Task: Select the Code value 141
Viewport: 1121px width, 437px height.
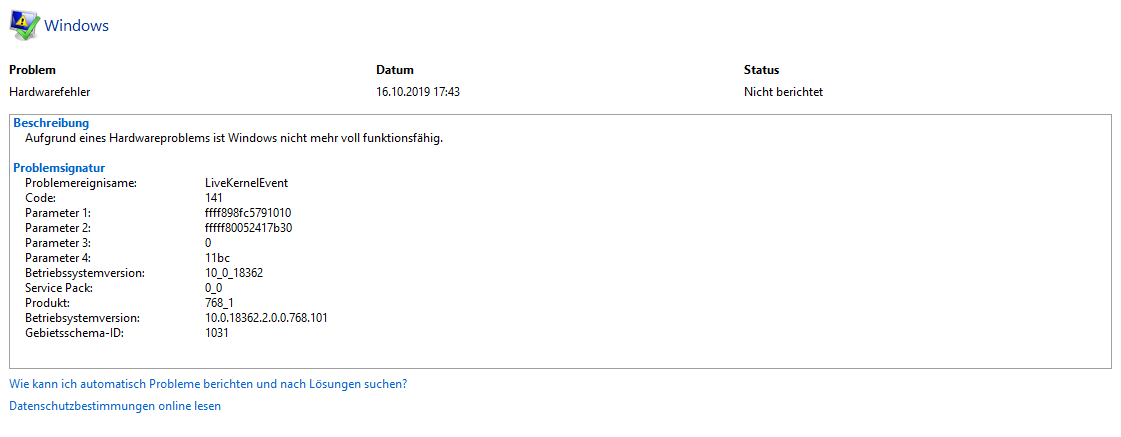Action: (214, 197)
